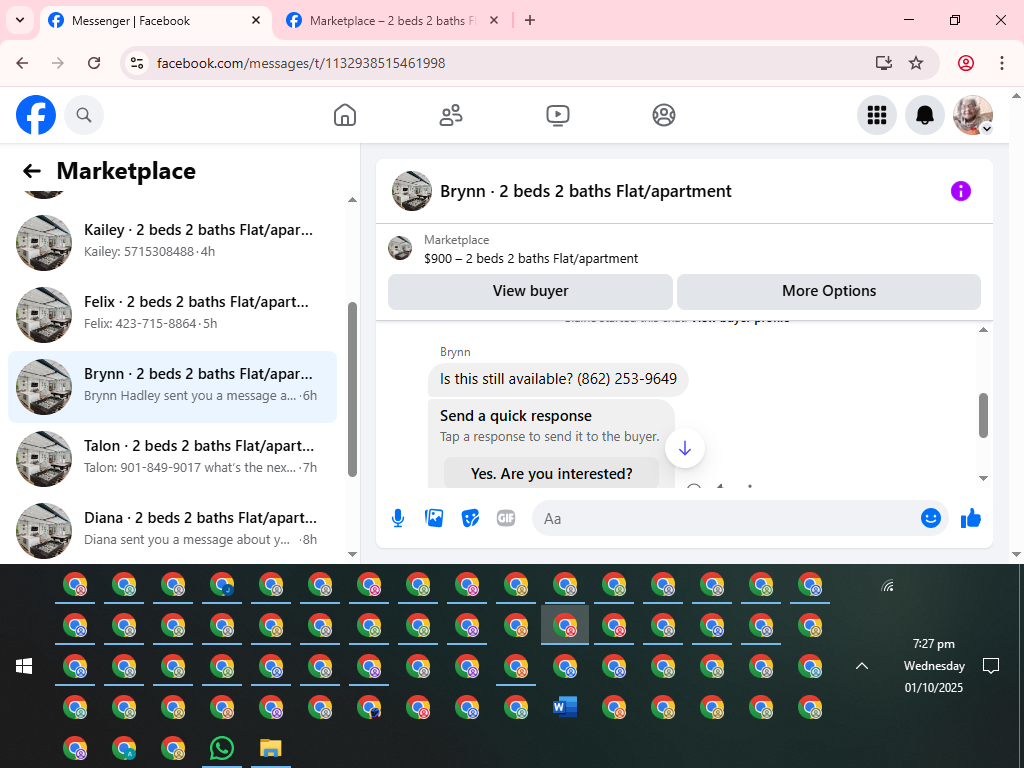This screenshot has height=768, width=1024.
Task: Open the emoji picker smiley
Action: [931, 519]
